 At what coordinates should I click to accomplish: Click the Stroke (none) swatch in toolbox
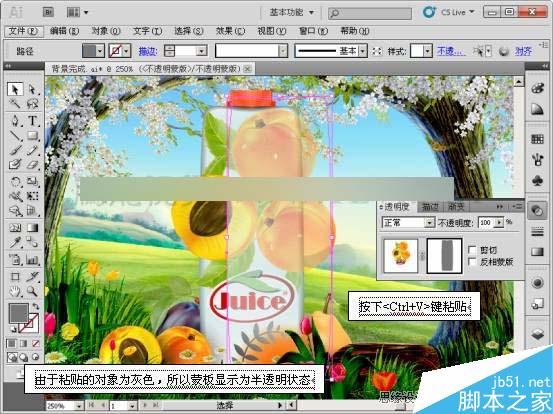pos(29,323)
